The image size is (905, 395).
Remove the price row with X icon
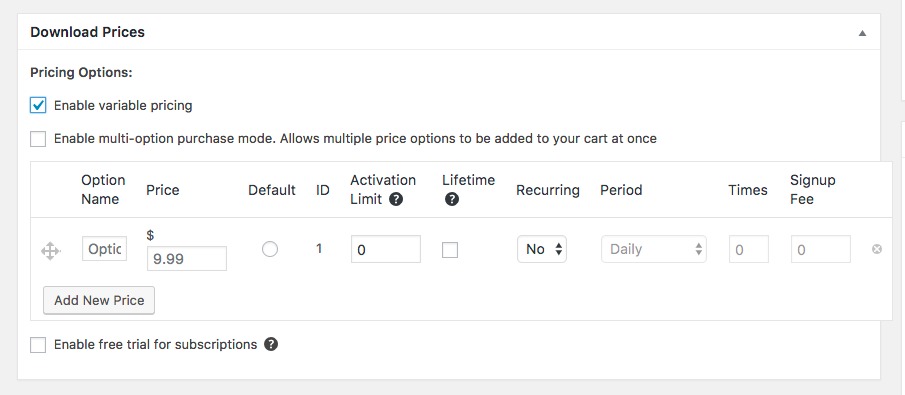[x=877, y=249]
